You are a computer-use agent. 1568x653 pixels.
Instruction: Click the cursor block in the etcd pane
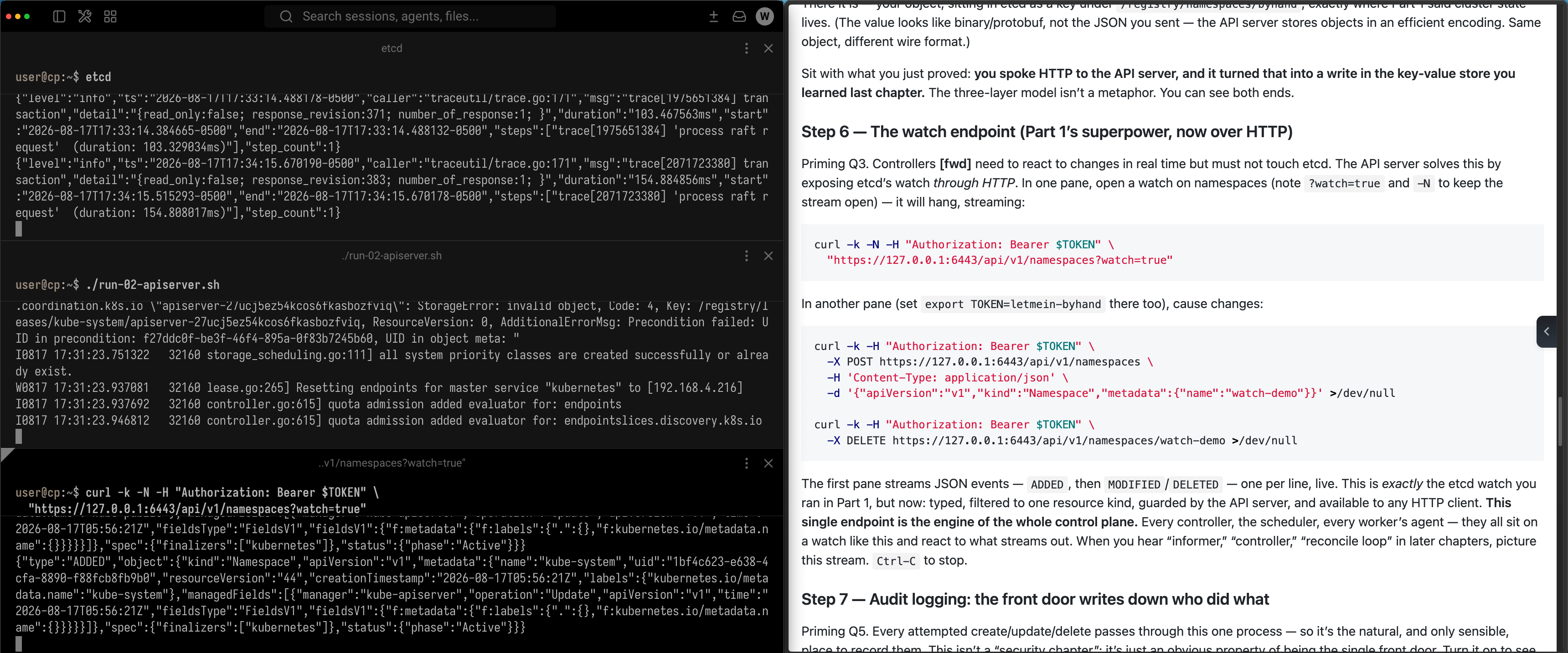click(19, 229)
